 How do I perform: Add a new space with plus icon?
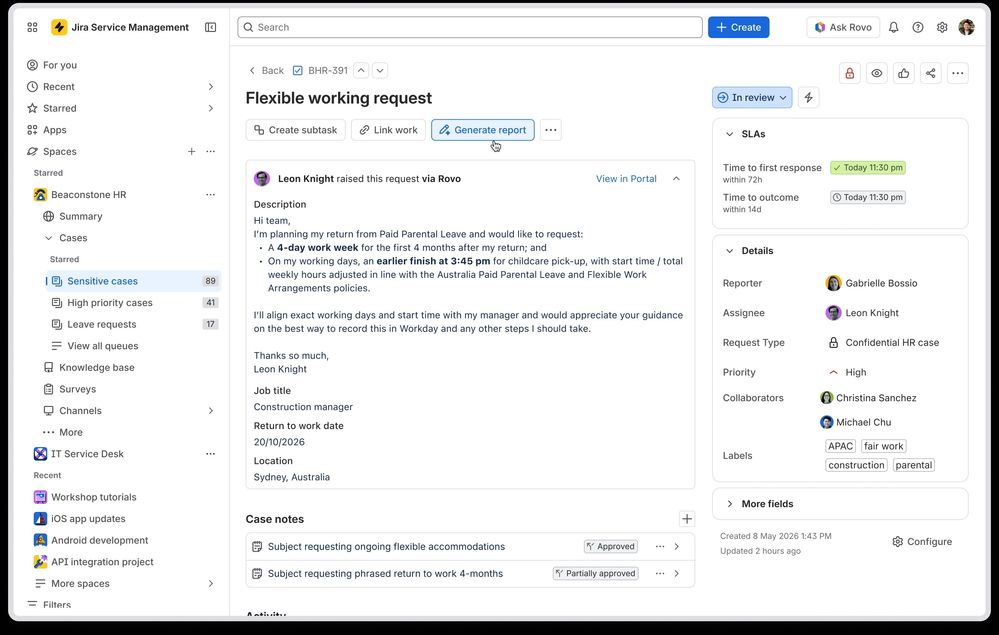point(191,152)
